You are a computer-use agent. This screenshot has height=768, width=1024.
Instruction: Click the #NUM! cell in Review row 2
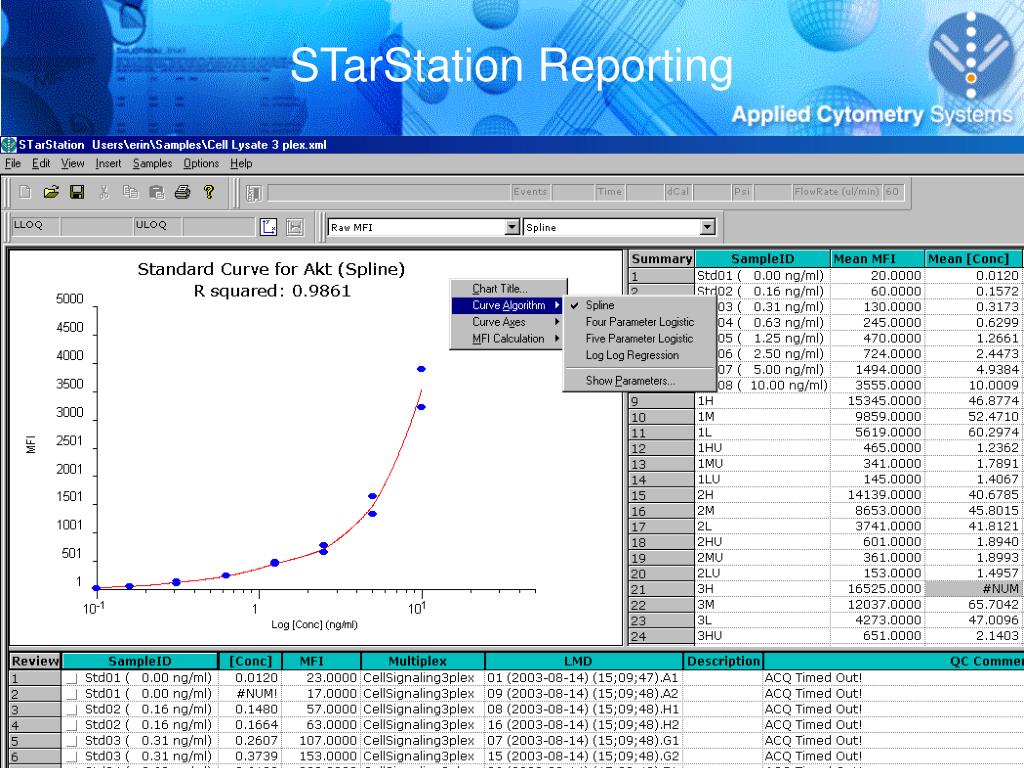[x=250, y=694]
